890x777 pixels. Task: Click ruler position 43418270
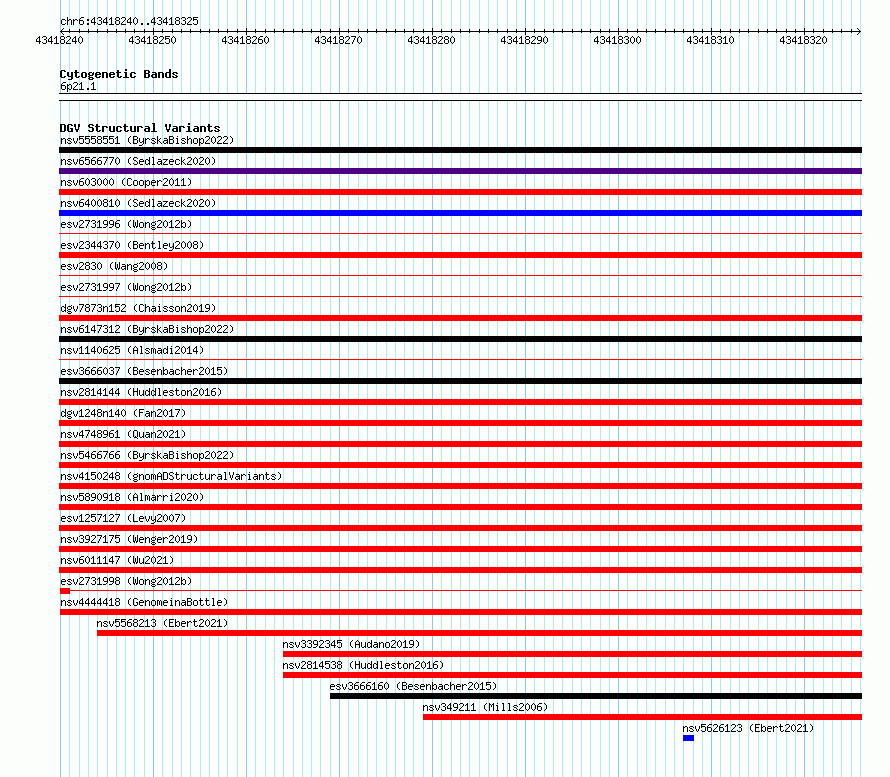[x=338, y=40]
